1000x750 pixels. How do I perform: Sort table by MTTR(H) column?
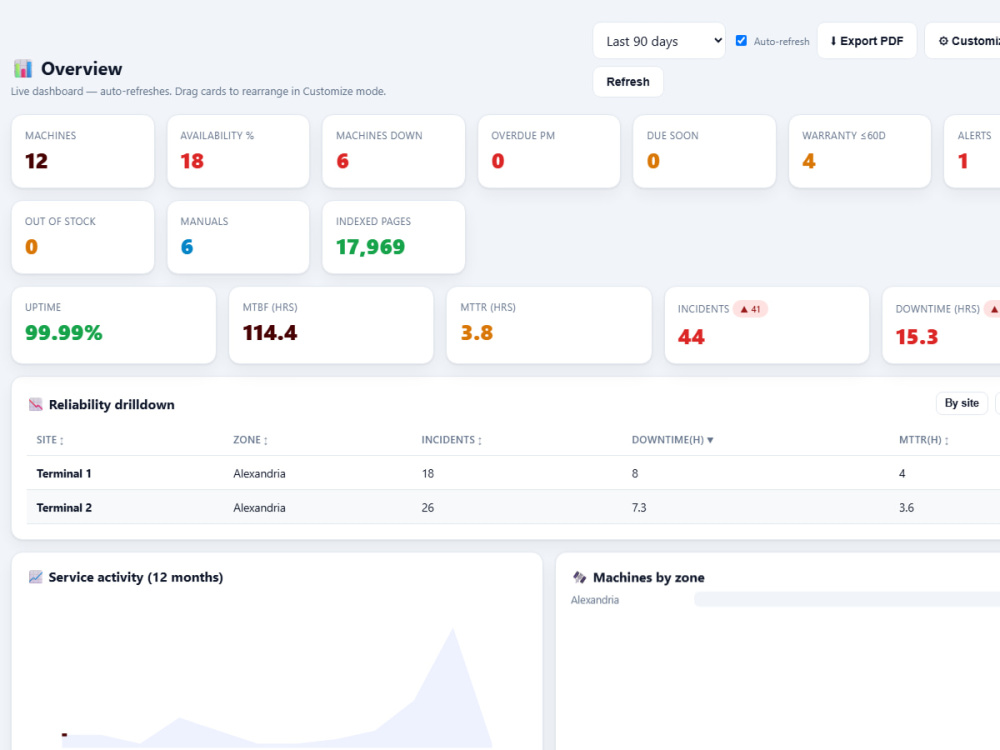[x=923, y=440]
